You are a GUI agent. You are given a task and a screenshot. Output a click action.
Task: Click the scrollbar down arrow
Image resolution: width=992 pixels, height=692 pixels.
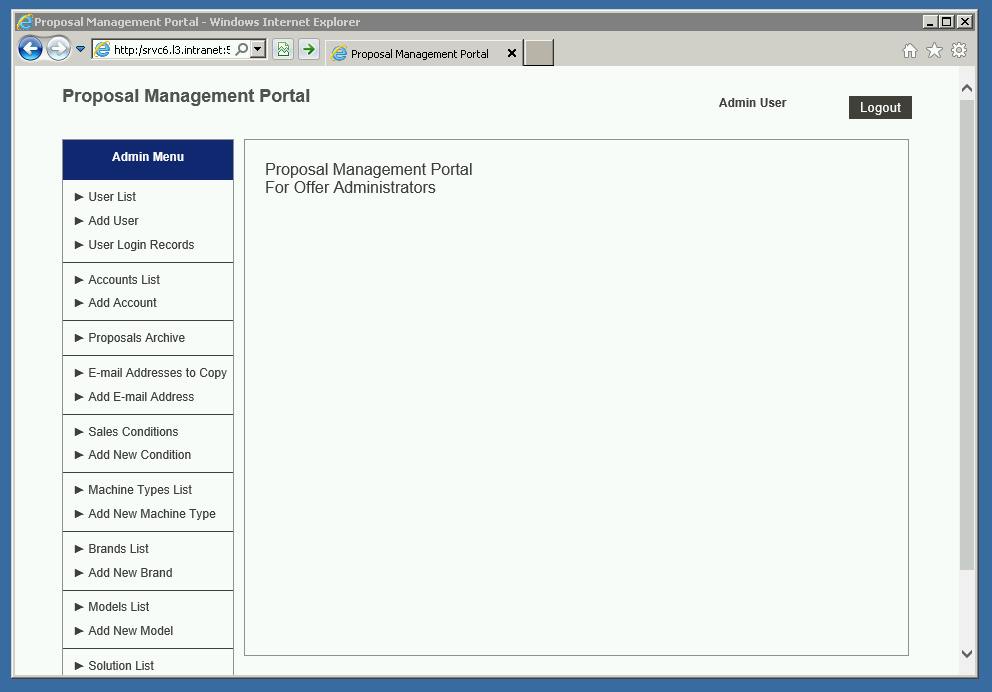[967, 654]
